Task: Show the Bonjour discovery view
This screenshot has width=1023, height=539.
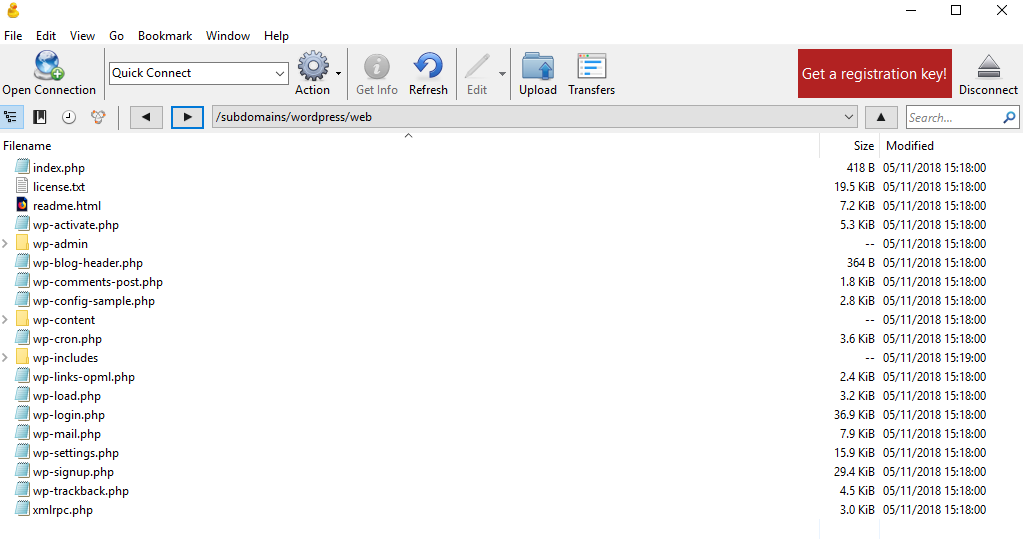Action: point(98,117)
